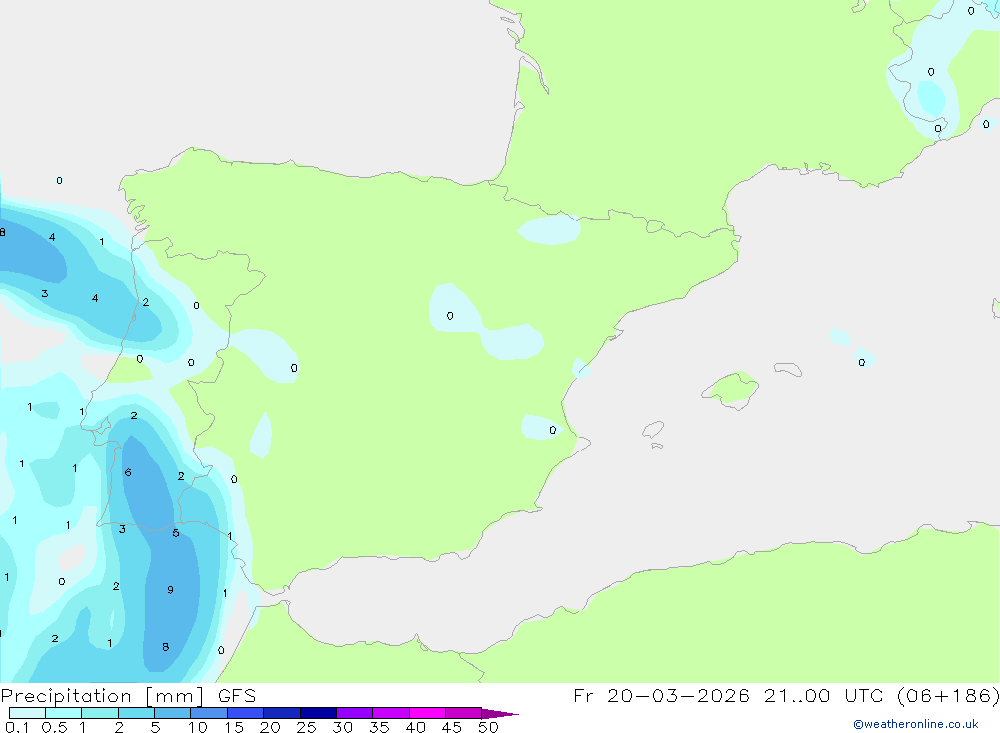Select the 35–40 mm legend color swatch

click(391, 713)
